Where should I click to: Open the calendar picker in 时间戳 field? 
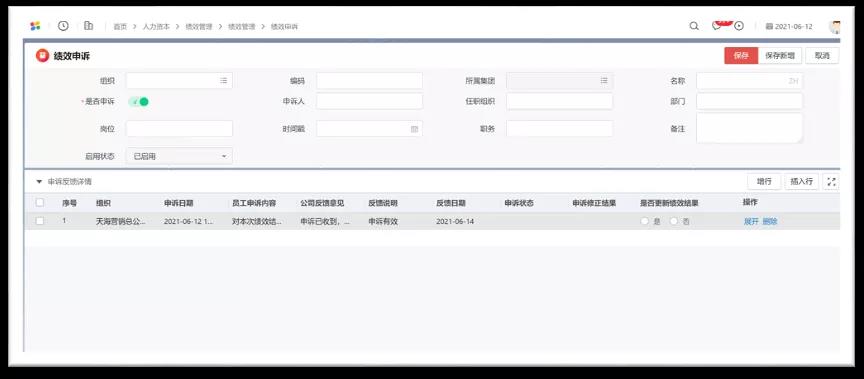click(414, 129)
